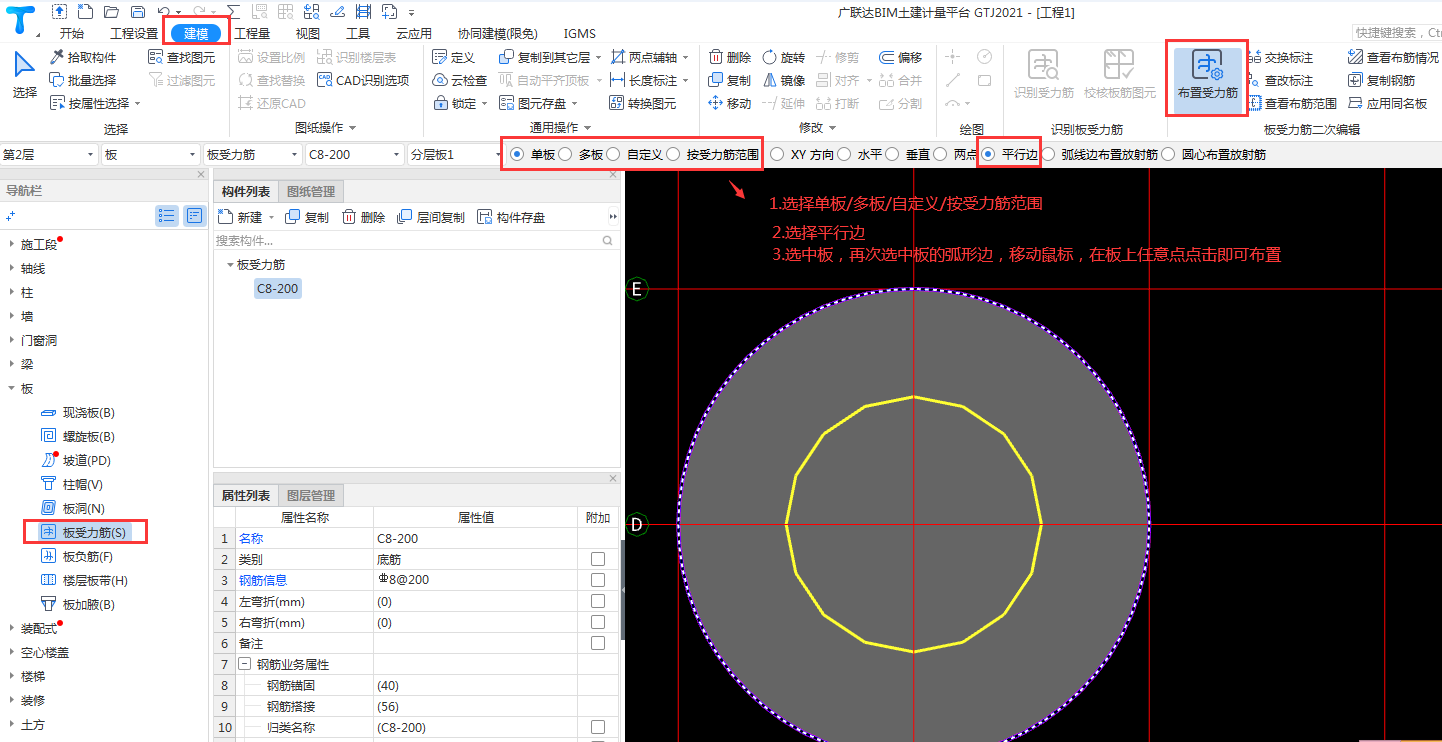The image size is (1442, 742).
Task: Open 查找图元 tool
Action: (x=181, y=57)
